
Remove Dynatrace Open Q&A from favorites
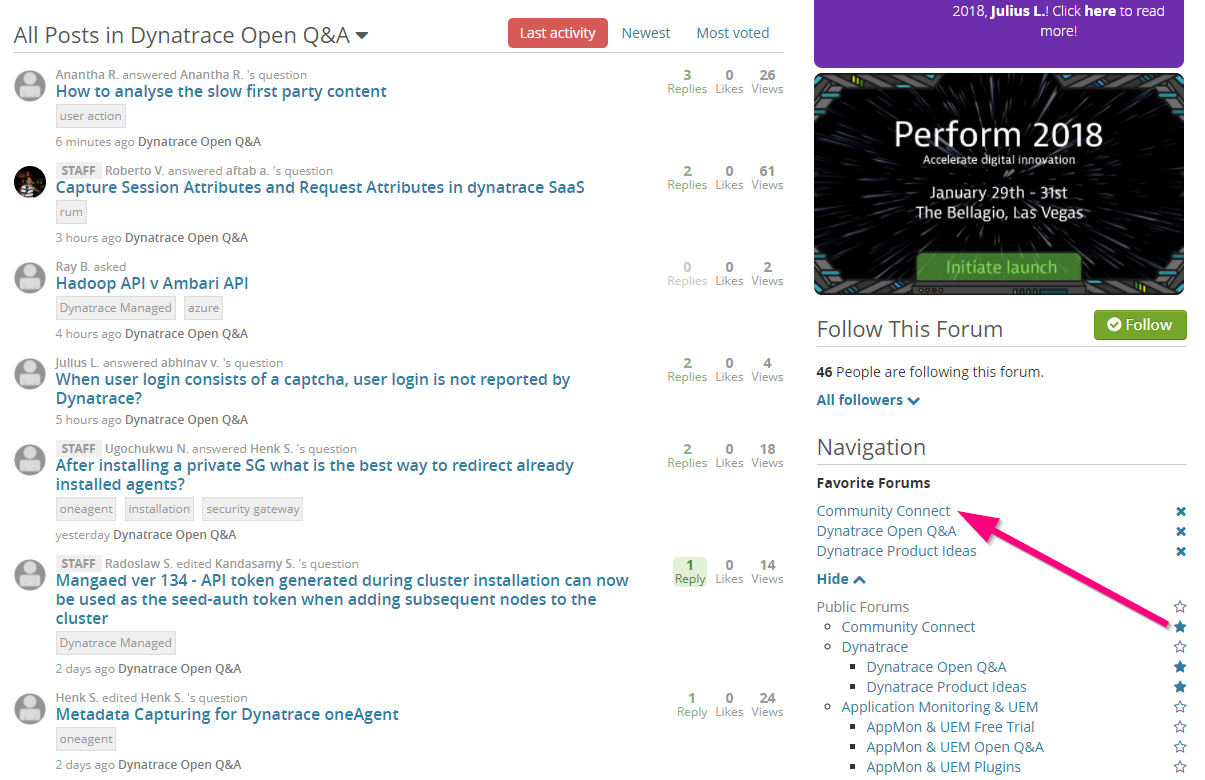(x=1181, y=532)
